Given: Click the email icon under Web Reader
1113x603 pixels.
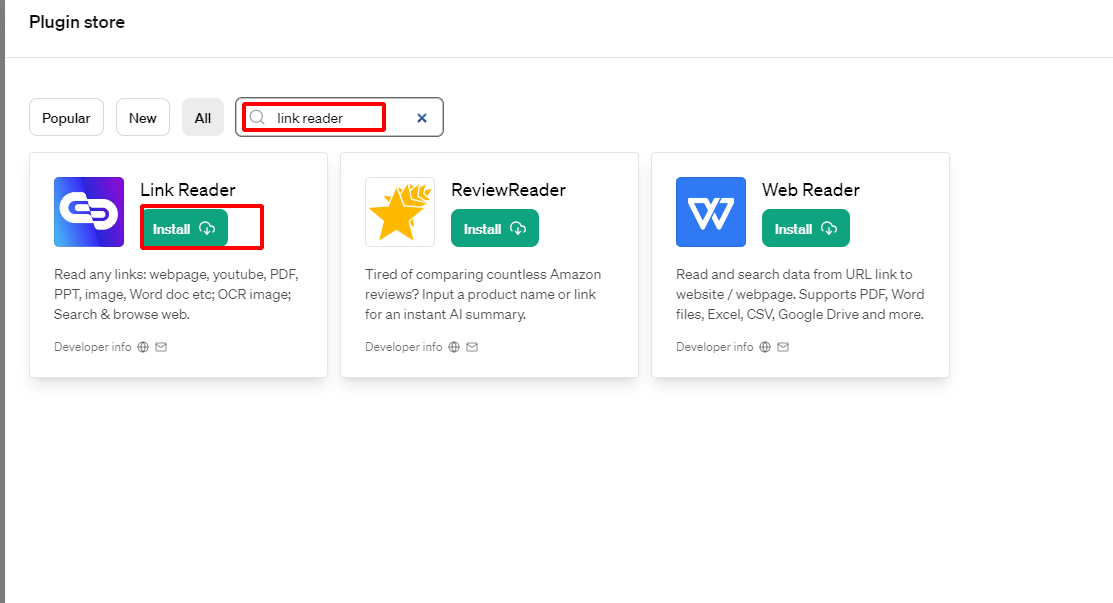Looking at the screenshot, I should coord(783,346).
